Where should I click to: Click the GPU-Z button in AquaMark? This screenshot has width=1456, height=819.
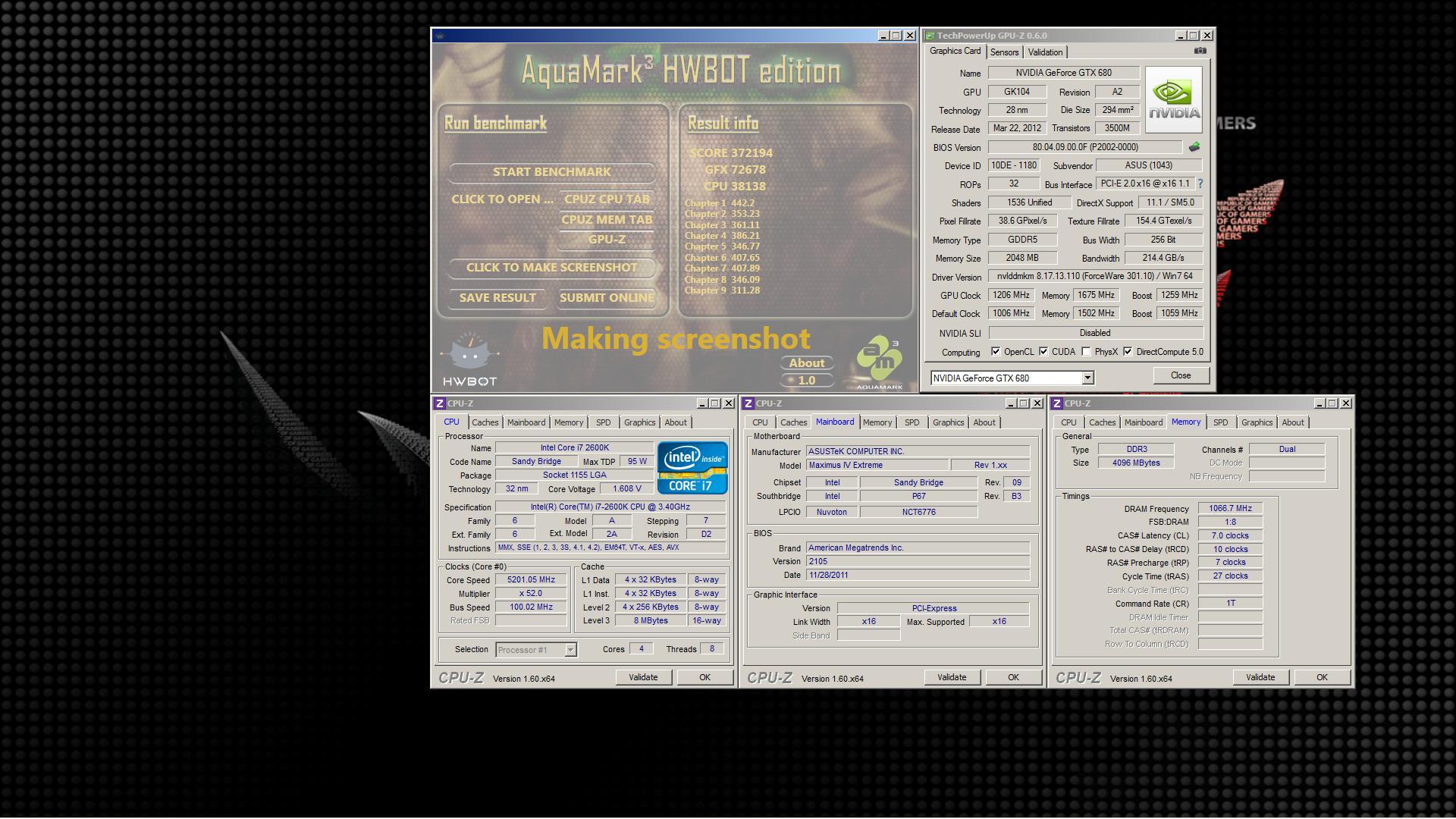(x=607, y=240)
